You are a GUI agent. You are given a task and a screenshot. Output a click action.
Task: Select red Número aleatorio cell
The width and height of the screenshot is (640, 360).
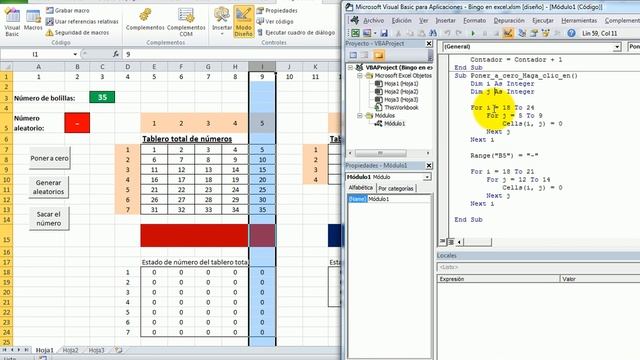[77, 123]
